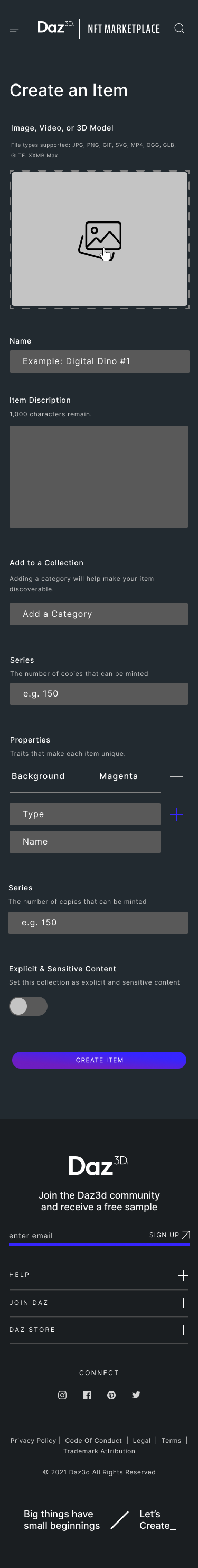Click the image upload icon
The height and width of the screenshot is (1568, 198).
[x=100, y=240]
